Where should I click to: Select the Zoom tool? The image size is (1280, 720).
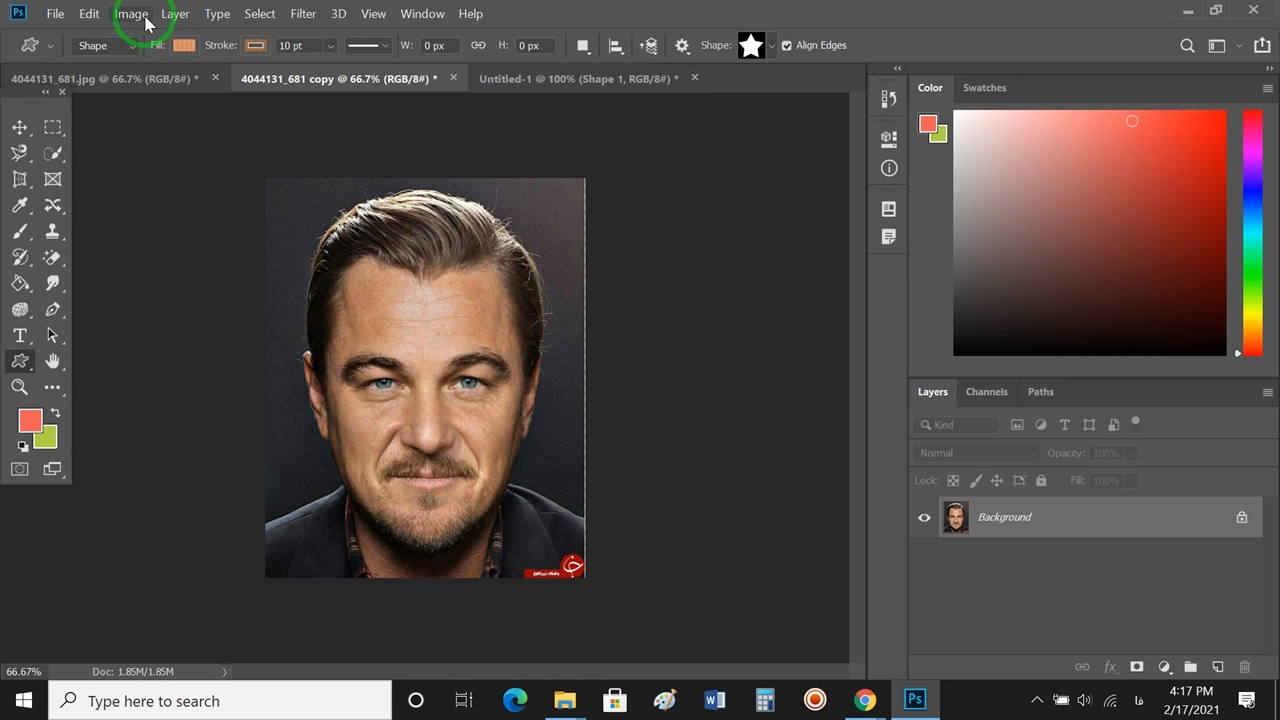tap(20, 387)
